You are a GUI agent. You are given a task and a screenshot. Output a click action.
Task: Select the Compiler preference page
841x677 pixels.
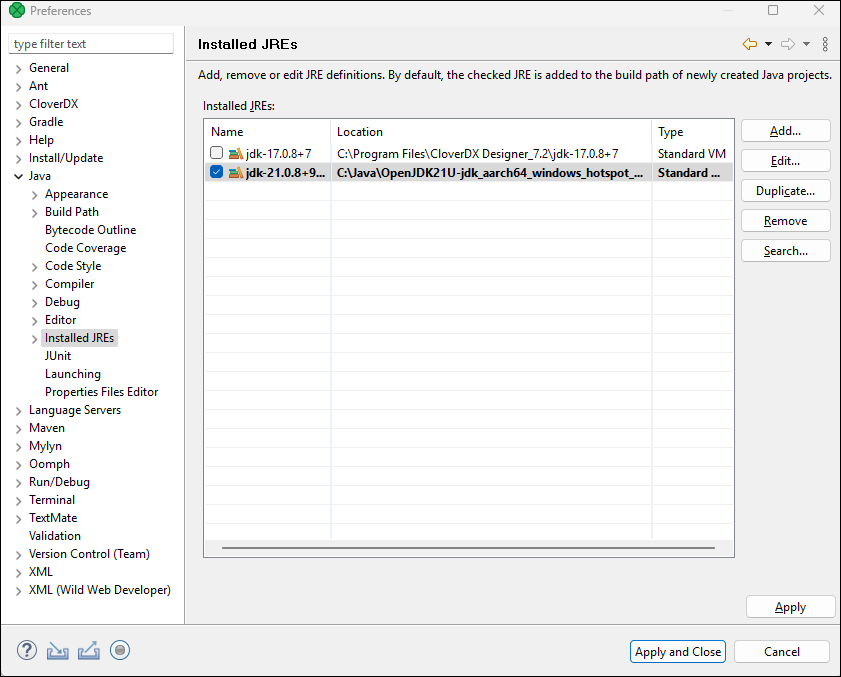[x=69, y=283]
